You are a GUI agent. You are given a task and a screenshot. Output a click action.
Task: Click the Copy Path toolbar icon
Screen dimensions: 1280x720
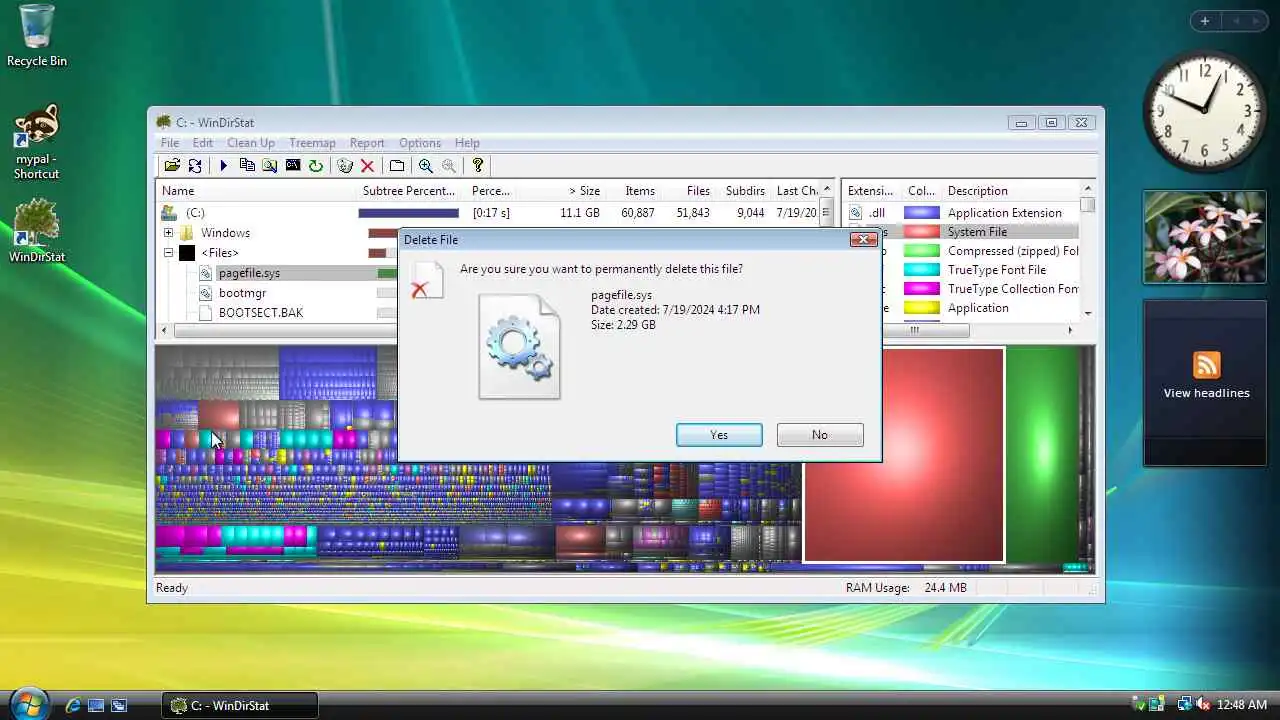tap(247, 166)
